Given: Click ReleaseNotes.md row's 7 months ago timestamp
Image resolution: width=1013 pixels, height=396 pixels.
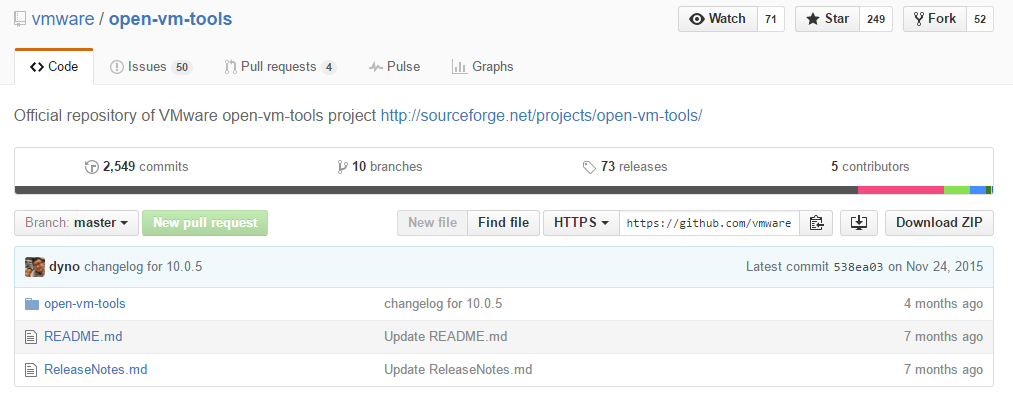Looking at the screenshot, I should (943, 370).
